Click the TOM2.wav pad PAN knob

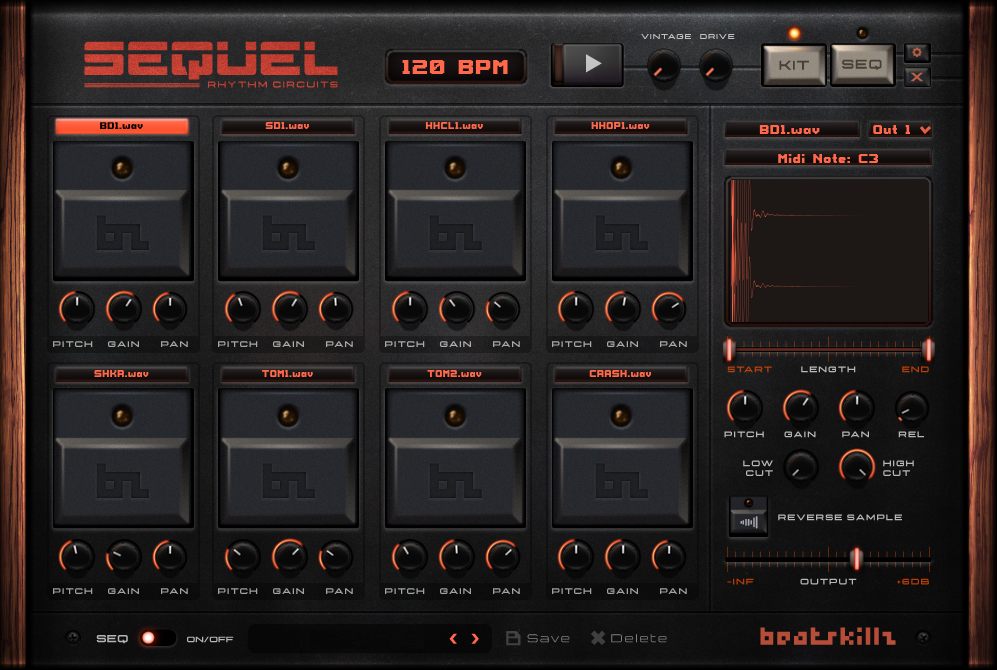(503, 557)
